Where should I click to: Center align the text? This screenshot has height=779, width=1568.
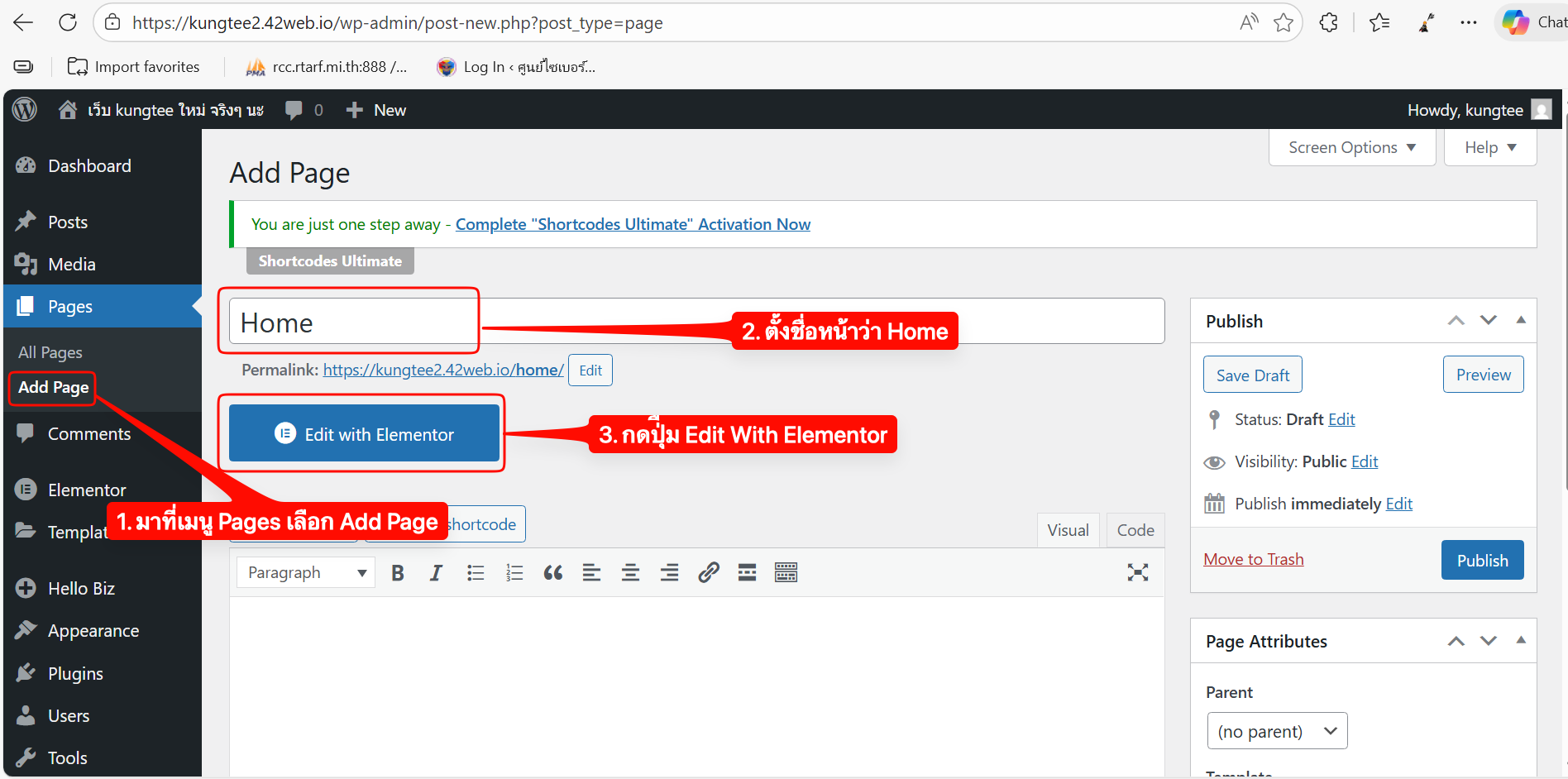tap(630, 573)
